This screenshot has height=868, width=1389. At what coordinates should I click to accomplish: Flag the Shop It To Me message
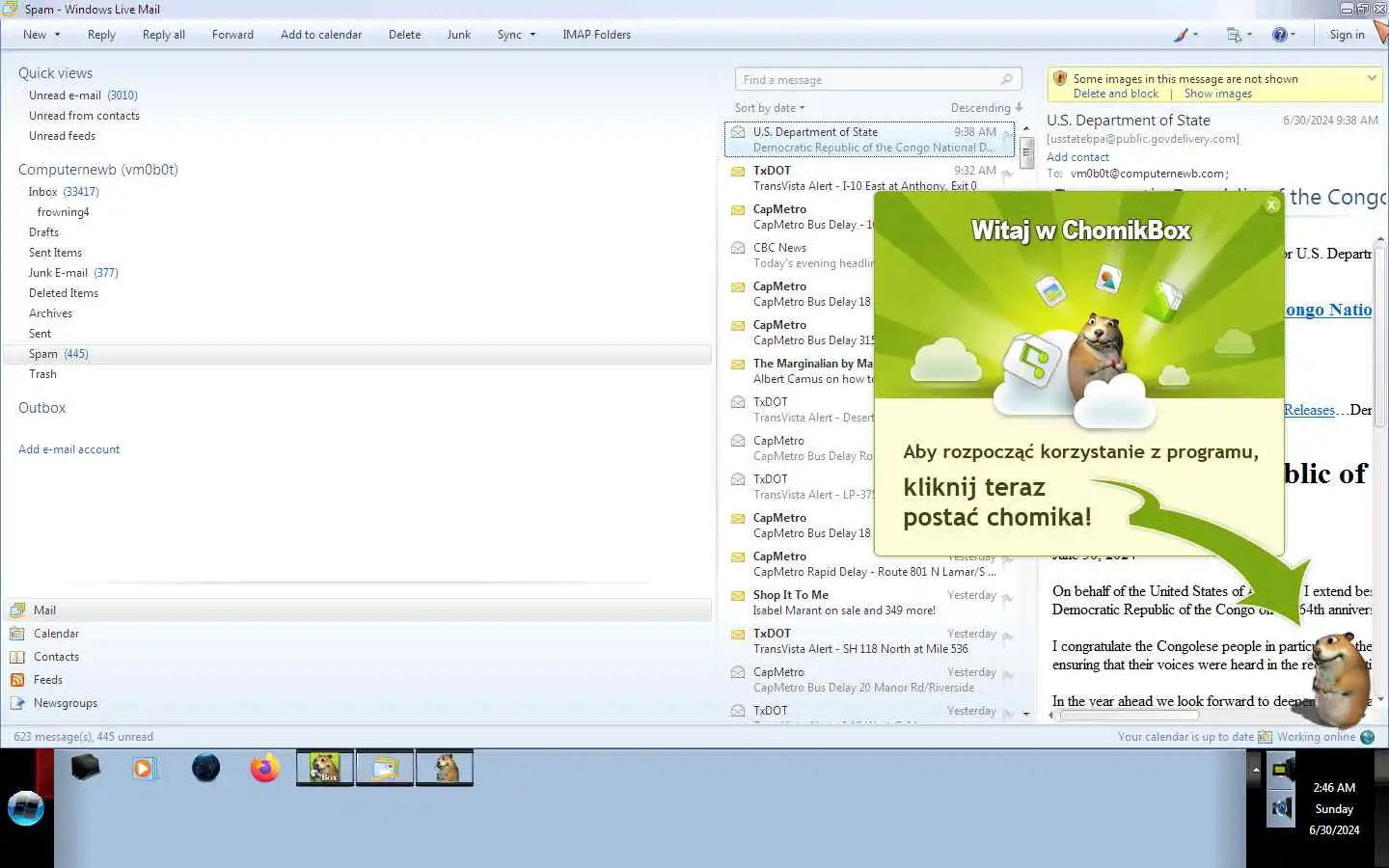tap(1008, 600)
